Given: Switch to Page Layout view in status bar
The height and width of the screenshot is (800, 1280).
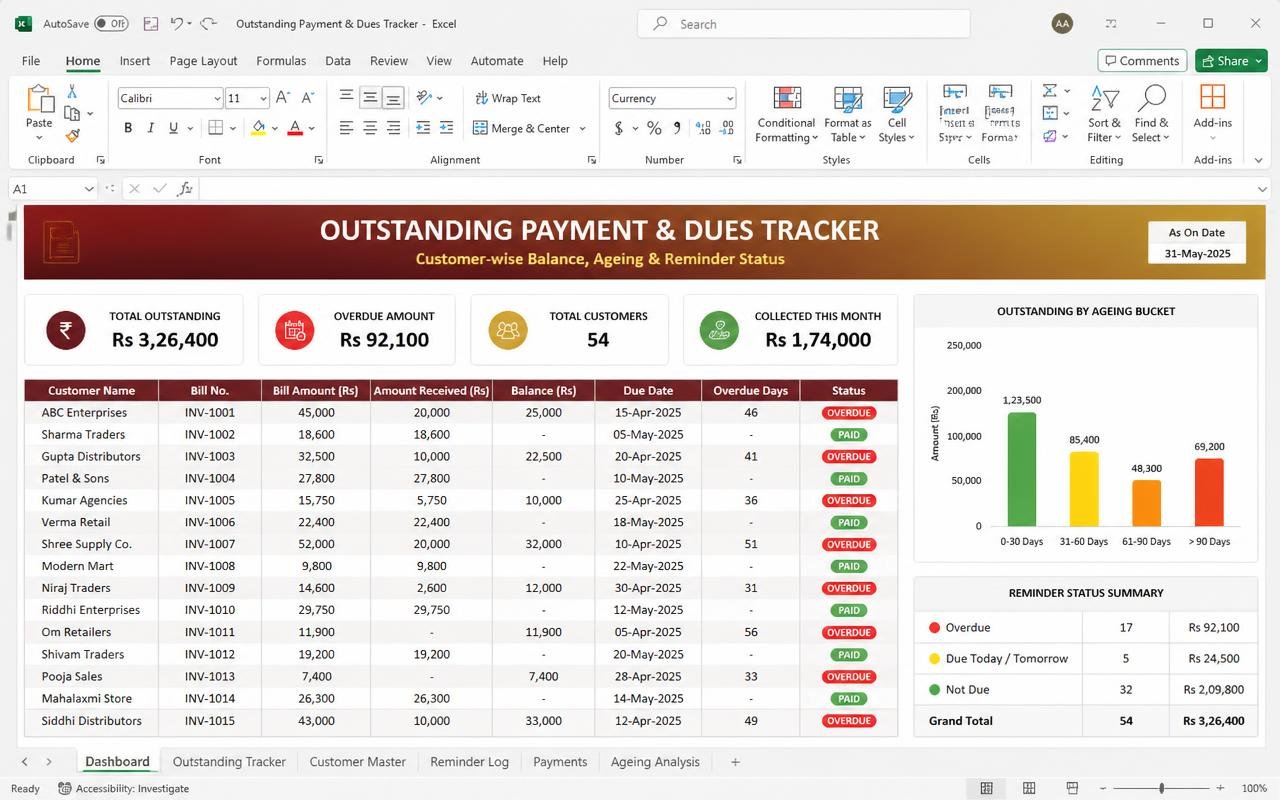Looking at the screenshot, I should (x=1029, y=788).
